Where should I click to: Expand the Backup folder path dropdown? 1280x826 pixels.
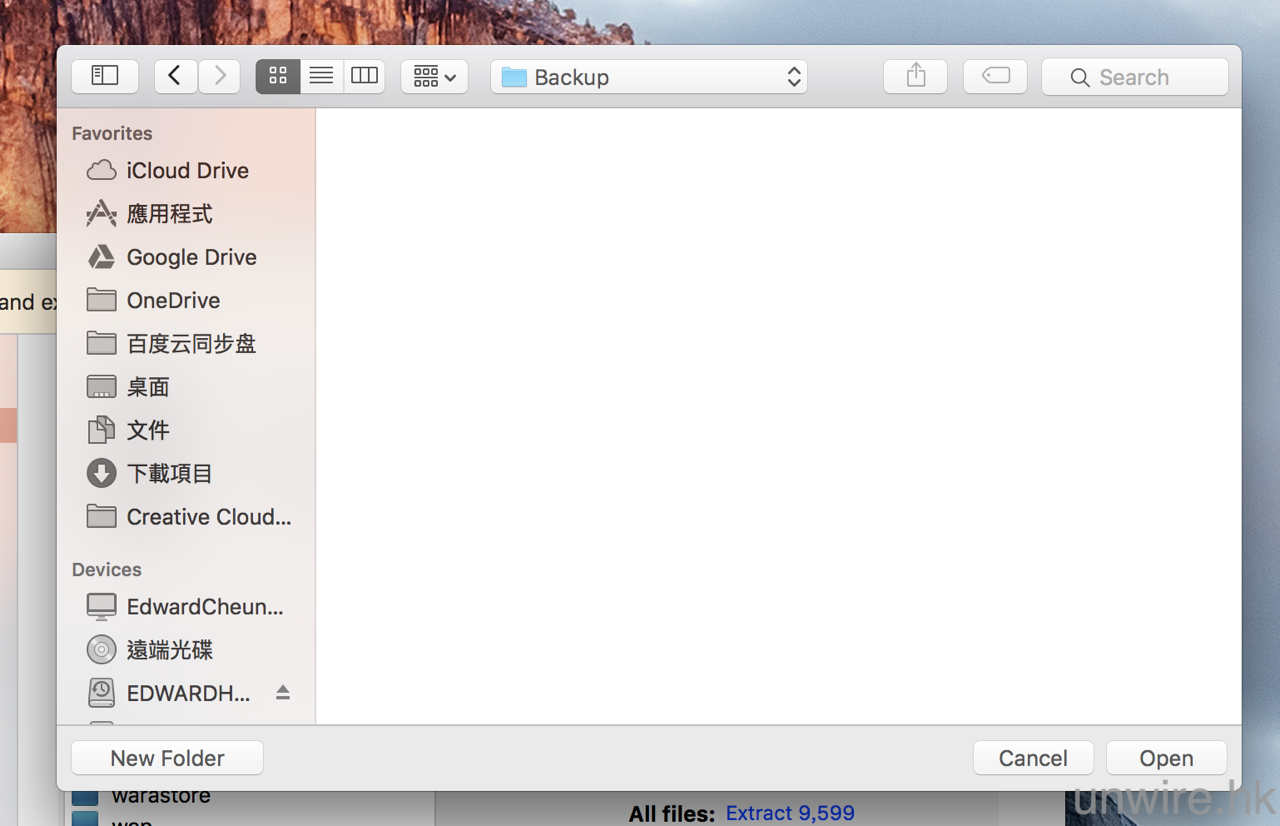click(649, 77)
